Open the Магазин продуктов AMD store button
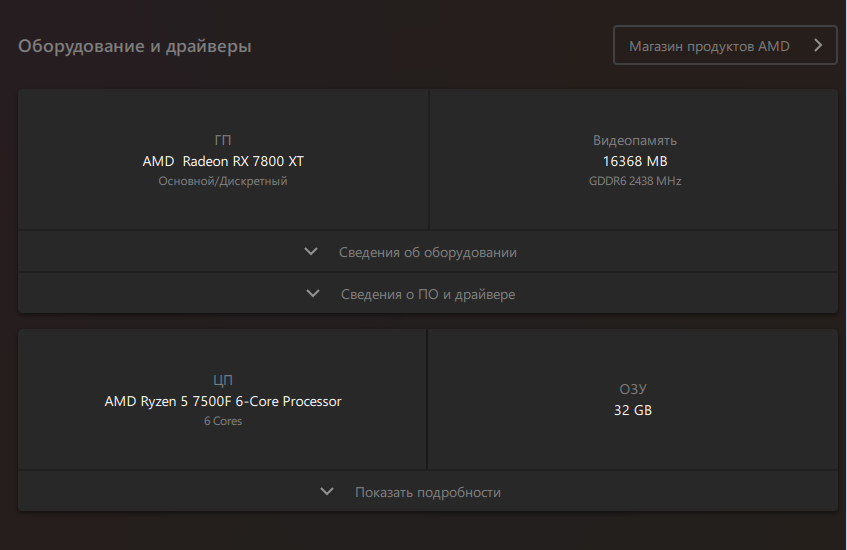 709,46
